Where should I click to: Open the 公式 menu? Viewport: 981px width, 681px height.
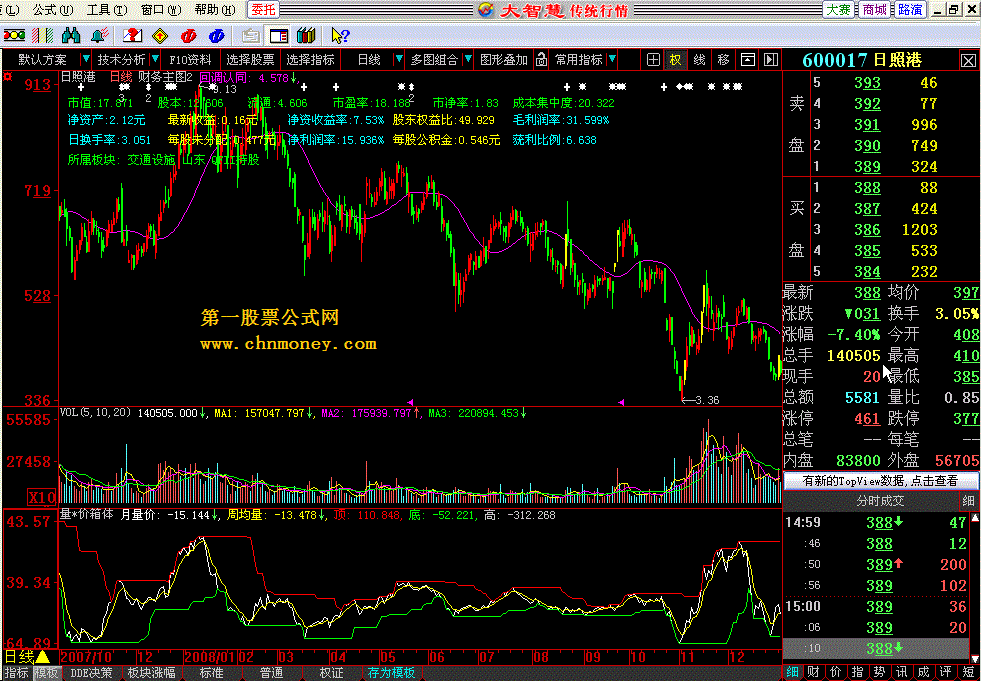(53, 10)
